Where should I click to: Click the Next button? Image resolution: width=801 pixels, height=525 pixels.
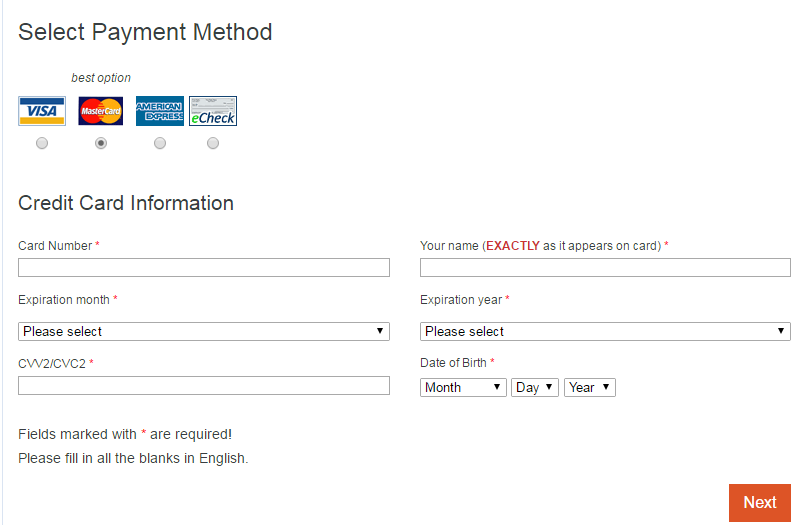click(760, 503)
